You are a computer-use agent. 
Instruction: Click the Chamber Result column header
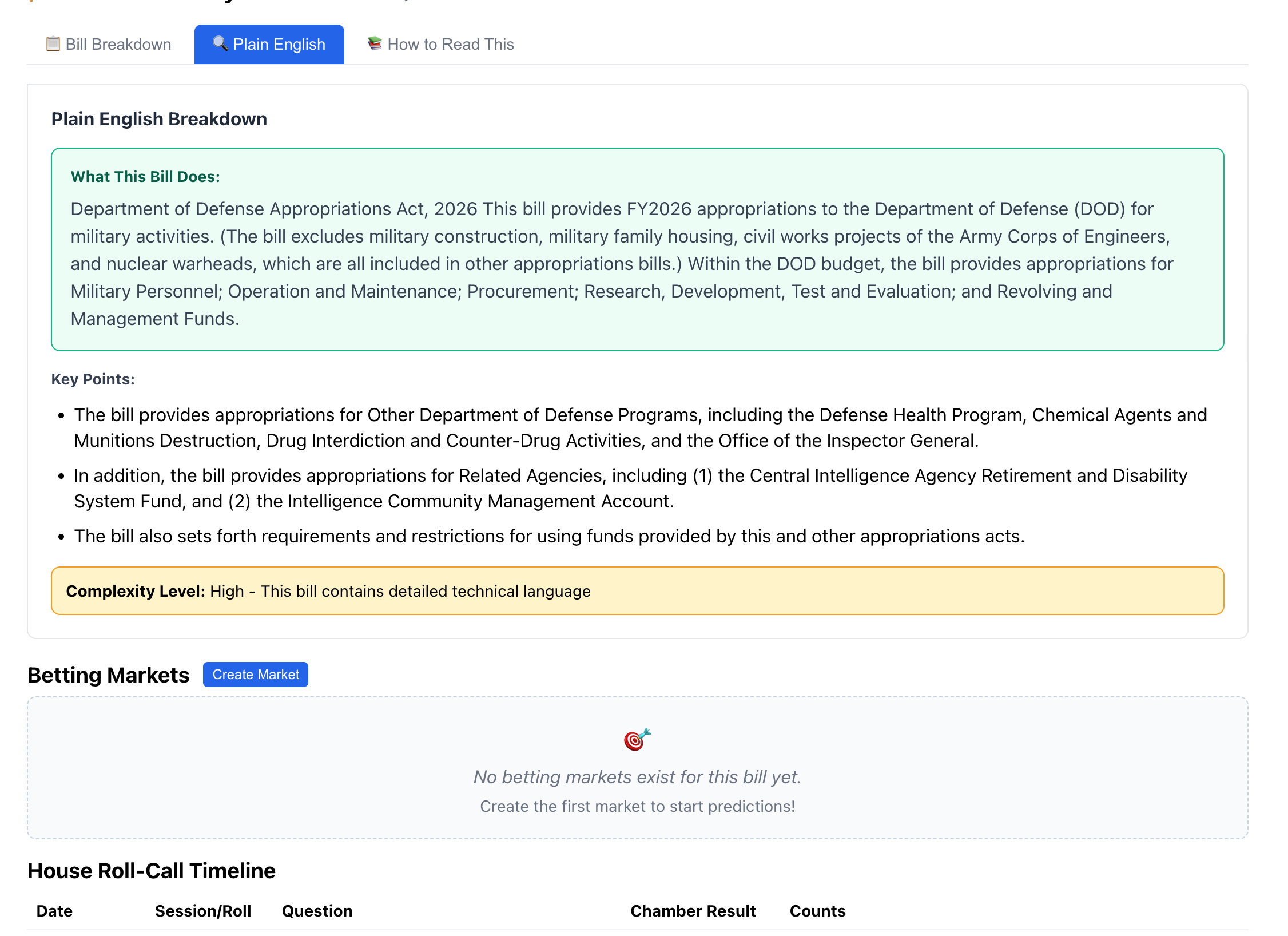pos(693,911)
